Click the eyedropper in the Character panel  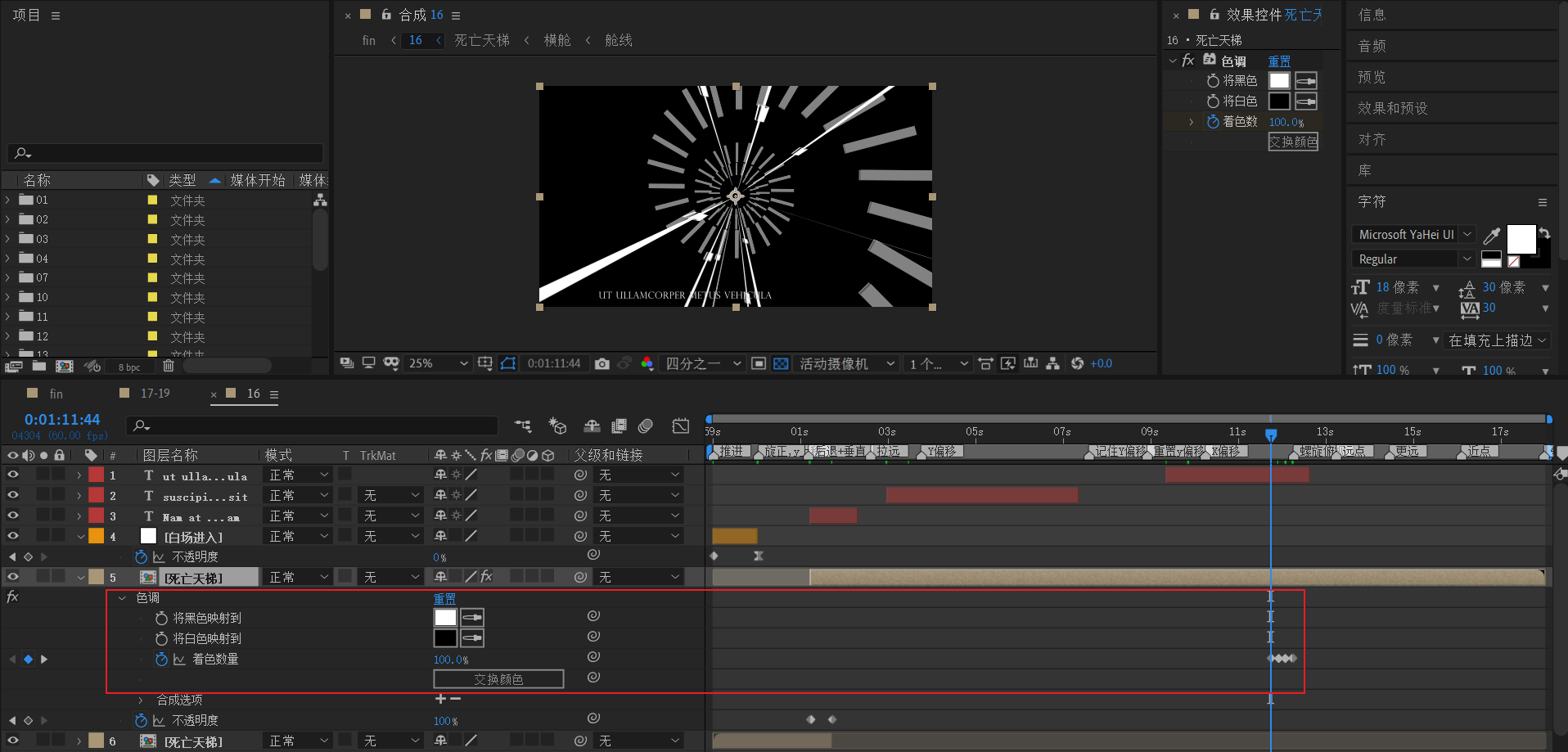click(1492, 236)
